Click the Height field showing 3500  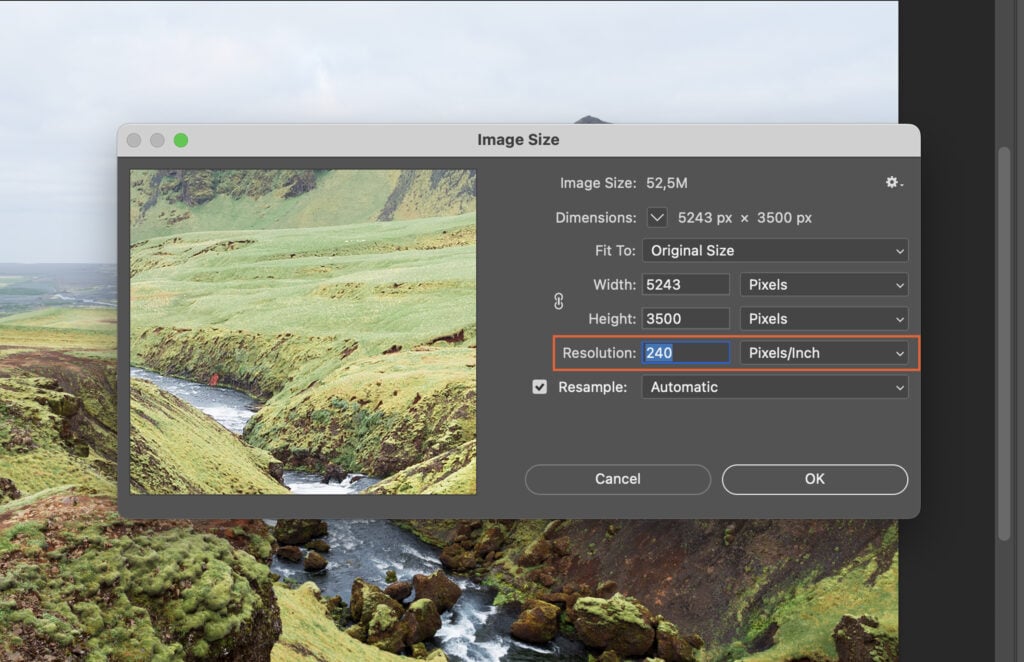click(685, 318)
